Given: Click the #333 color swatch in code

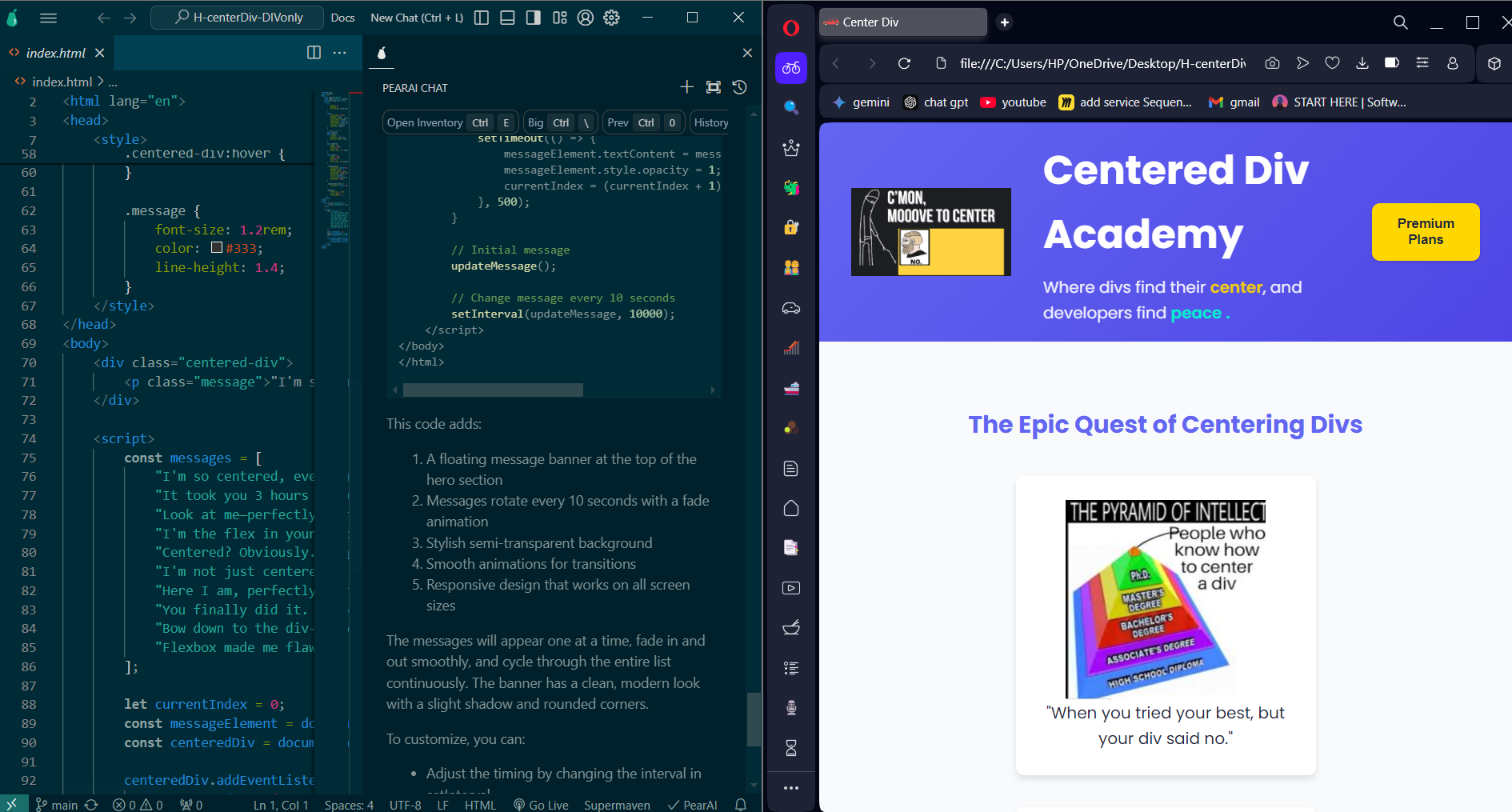Looking at the screenshot, I should [217, 248].
